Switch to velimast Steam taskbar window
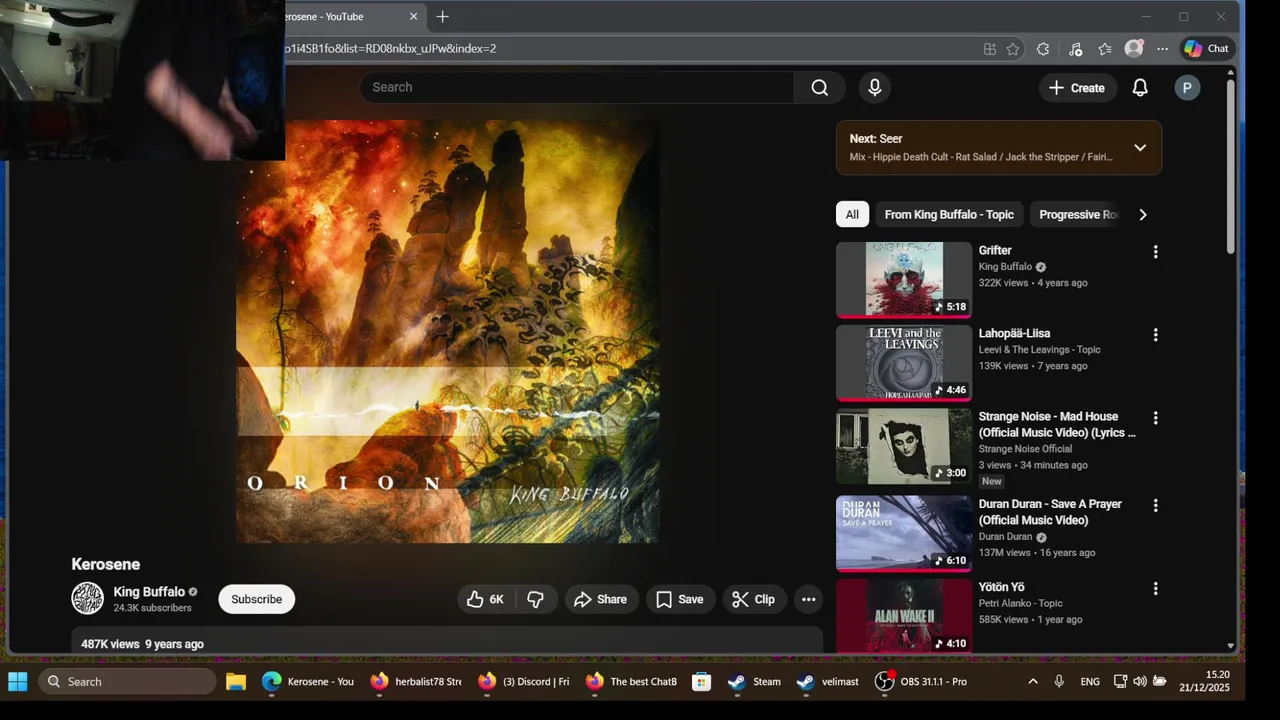 (x=828, y=681)
